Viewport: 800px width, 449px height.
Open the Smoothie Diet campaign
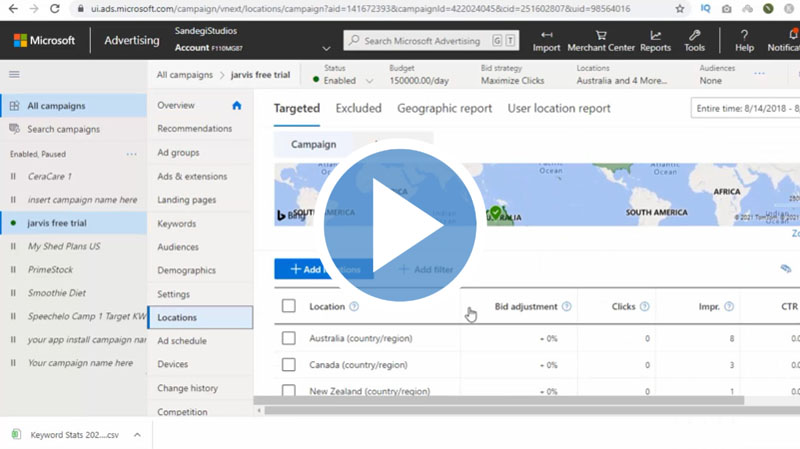(x=57, y=293)
